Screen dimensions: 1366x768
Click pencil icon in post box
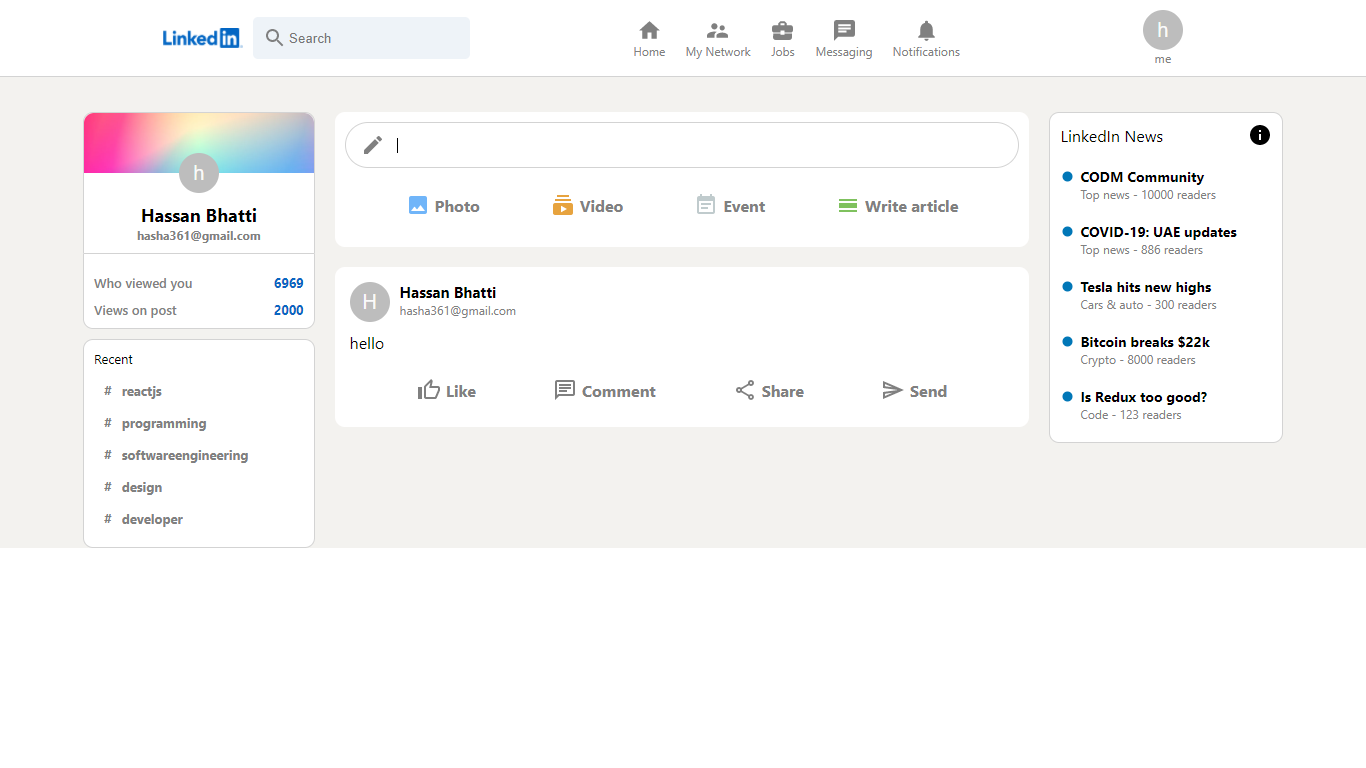point(373,145)
